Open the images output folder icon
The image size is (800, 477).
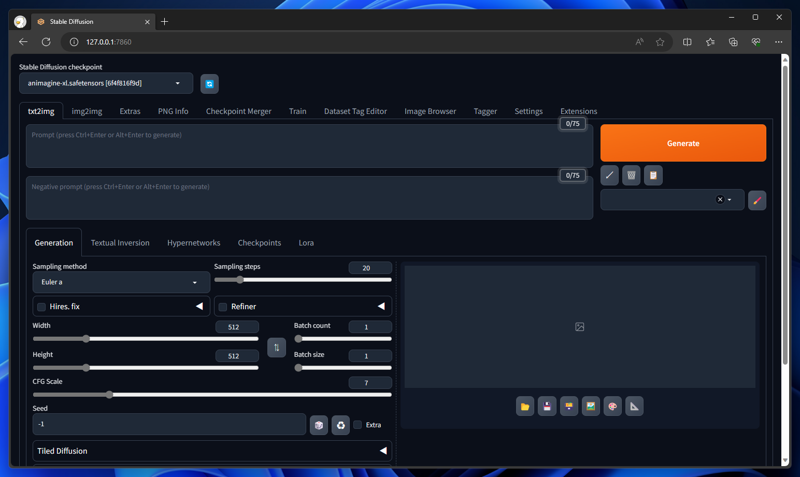(525, 407)
